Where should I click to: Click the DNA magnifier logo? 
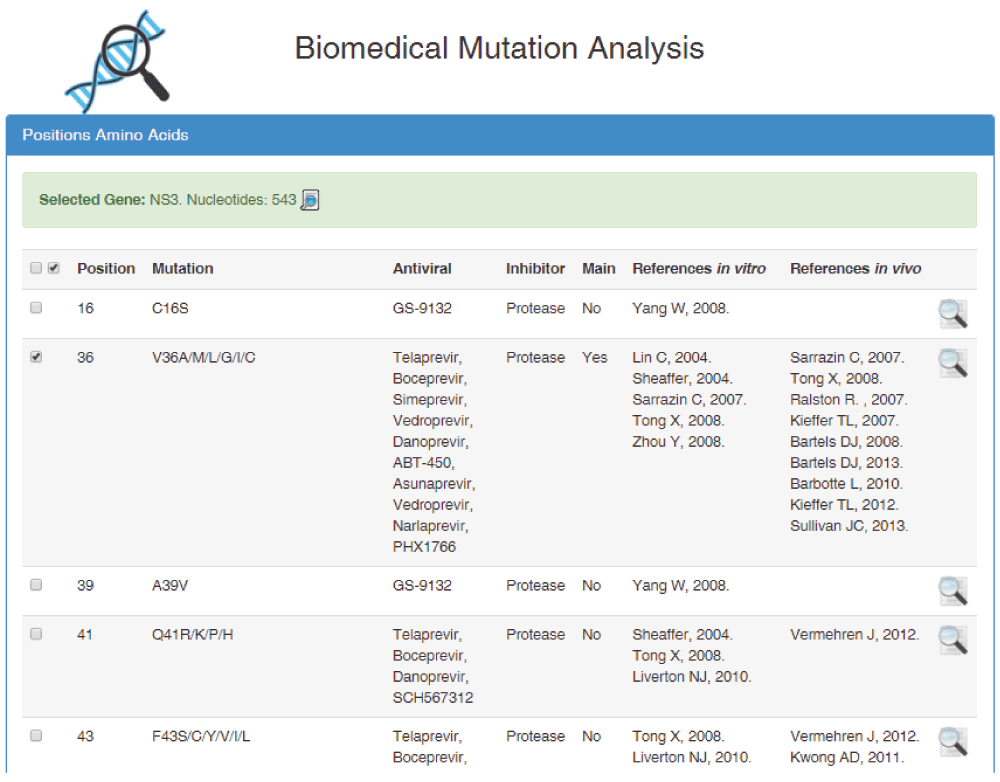tap(118, 60)
